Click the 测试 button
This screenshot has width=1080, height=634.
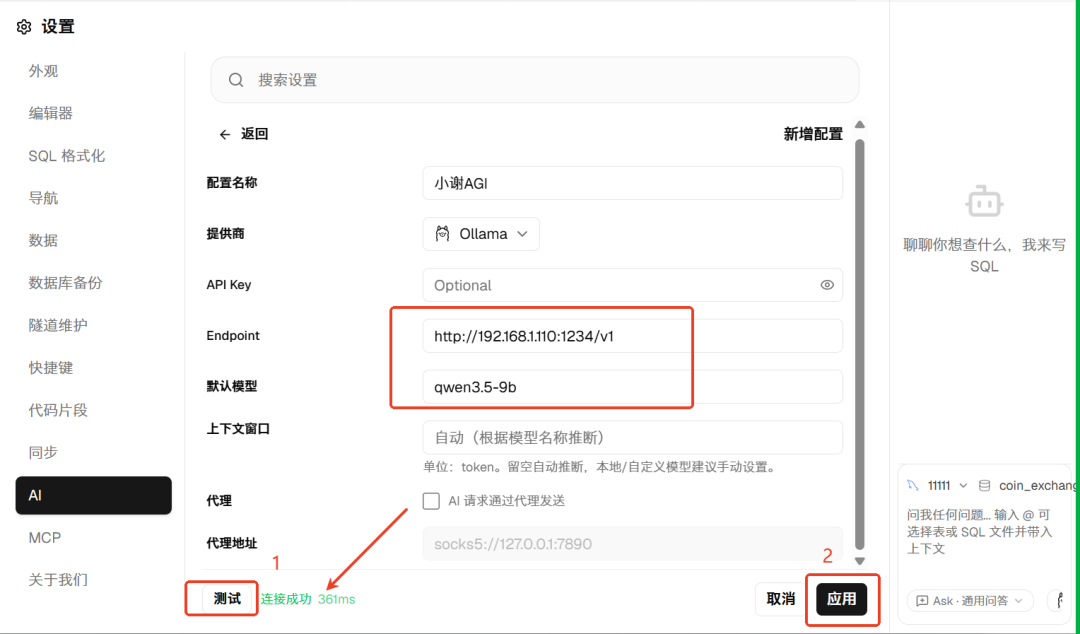tap(227, 599)
